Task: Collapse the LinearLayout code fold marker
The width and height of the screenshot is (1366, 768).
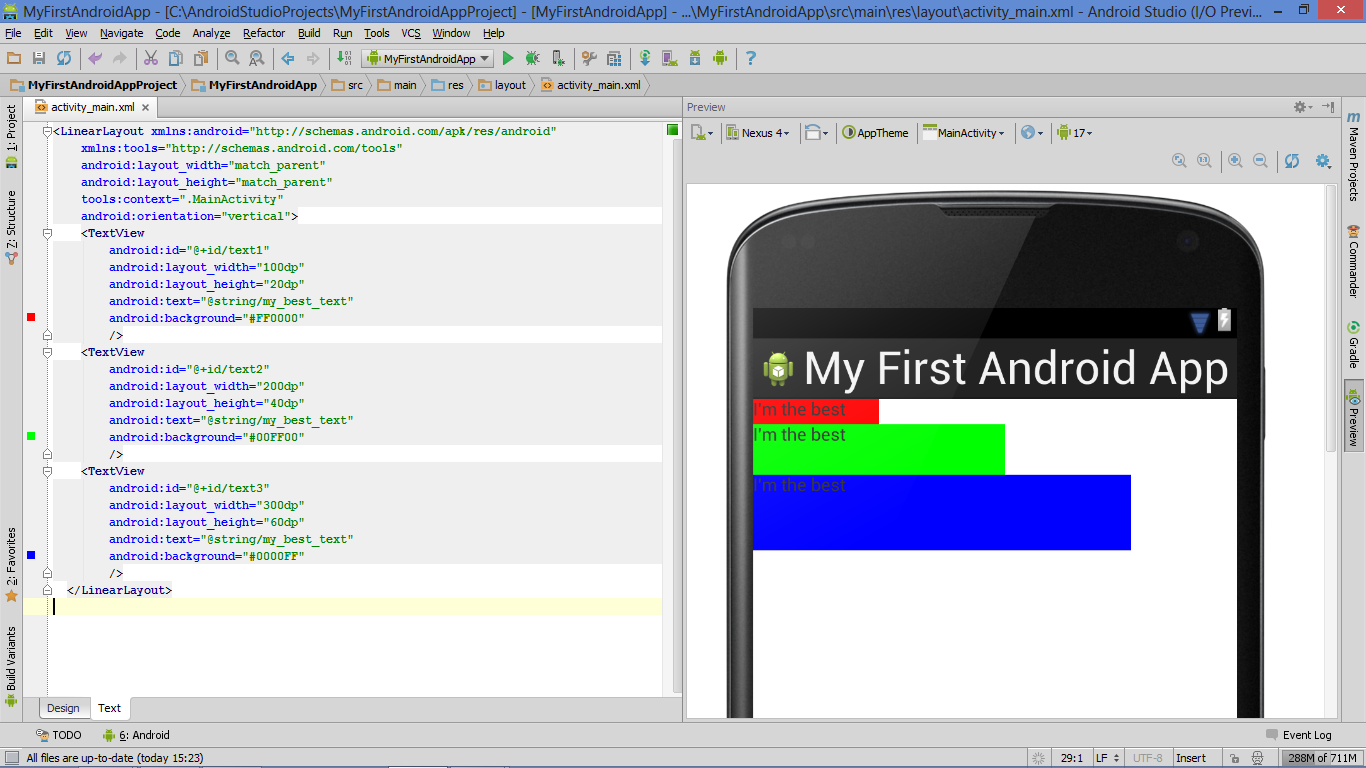Action: point(47,131)
